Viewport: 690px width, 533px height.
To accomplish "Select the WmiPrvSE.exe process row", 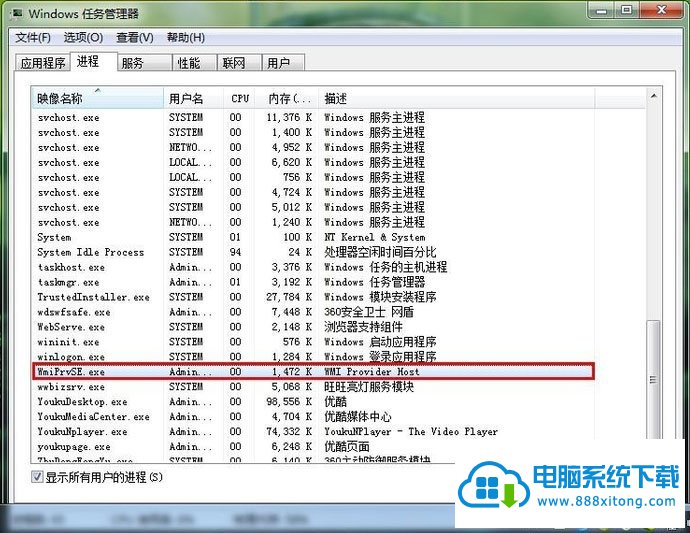I will (x=313, y=372).
